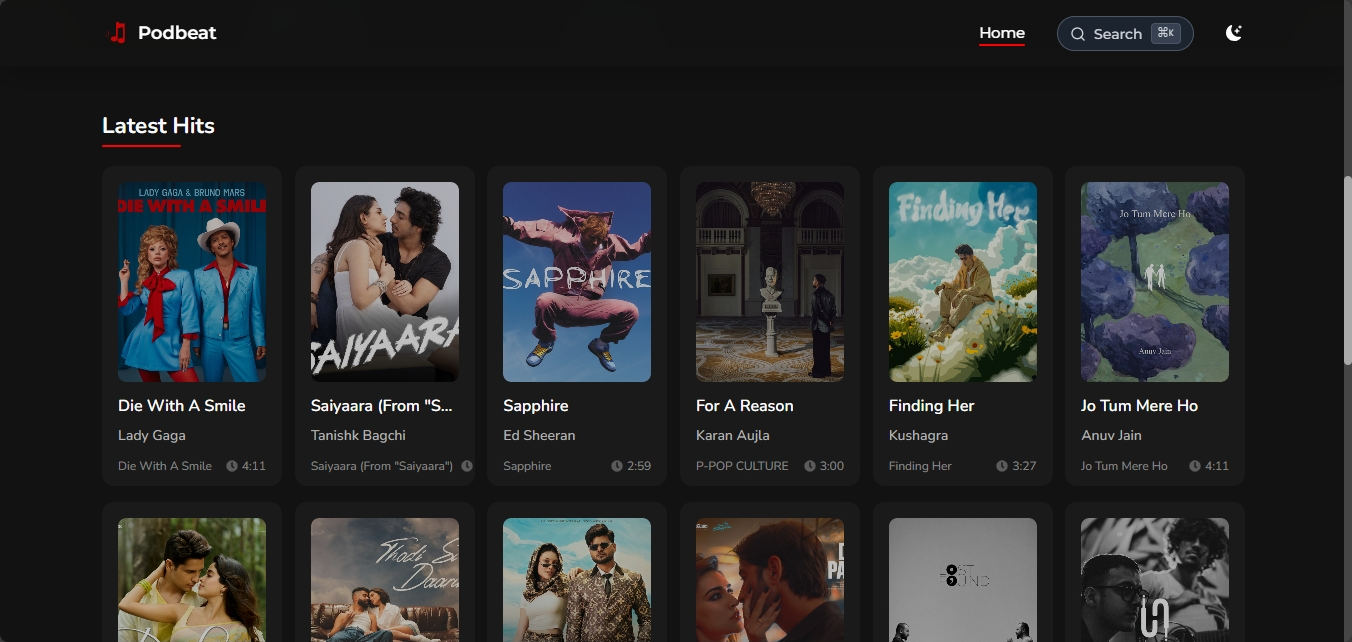This screenshot has width=1352, height=642.
Task: Open Die With A Smile album cover
Action: point(192,282)
